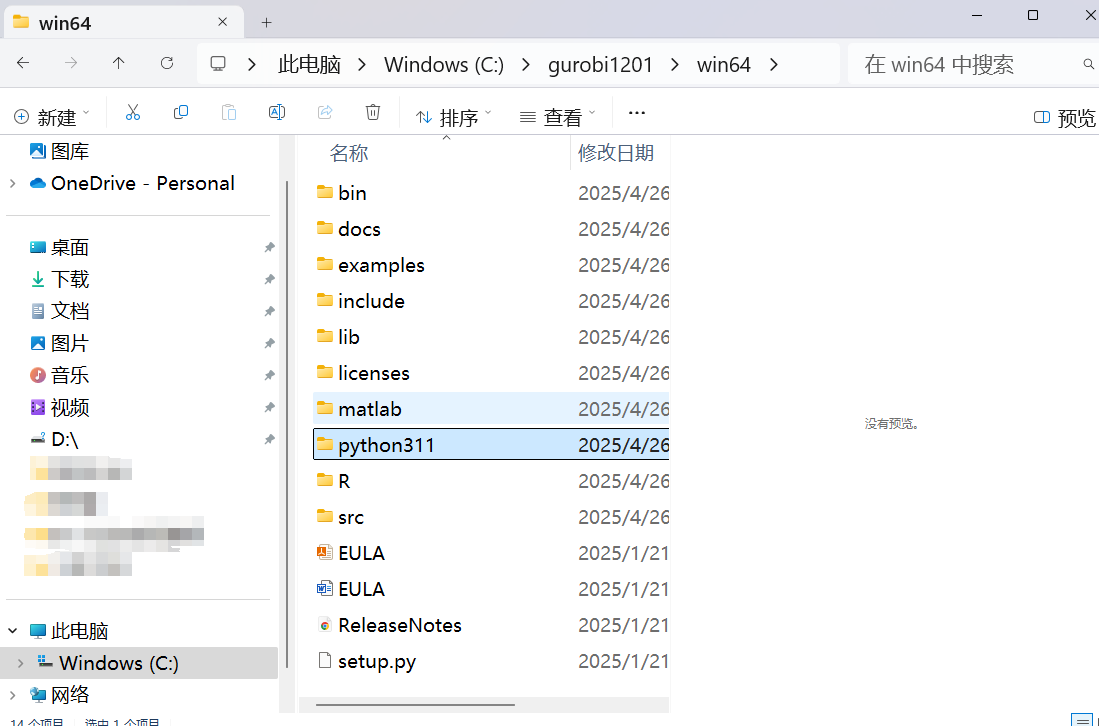Expand Windows (C:) tree node
This screenshot has width=1099, height=726.
(x=21, y=663)
